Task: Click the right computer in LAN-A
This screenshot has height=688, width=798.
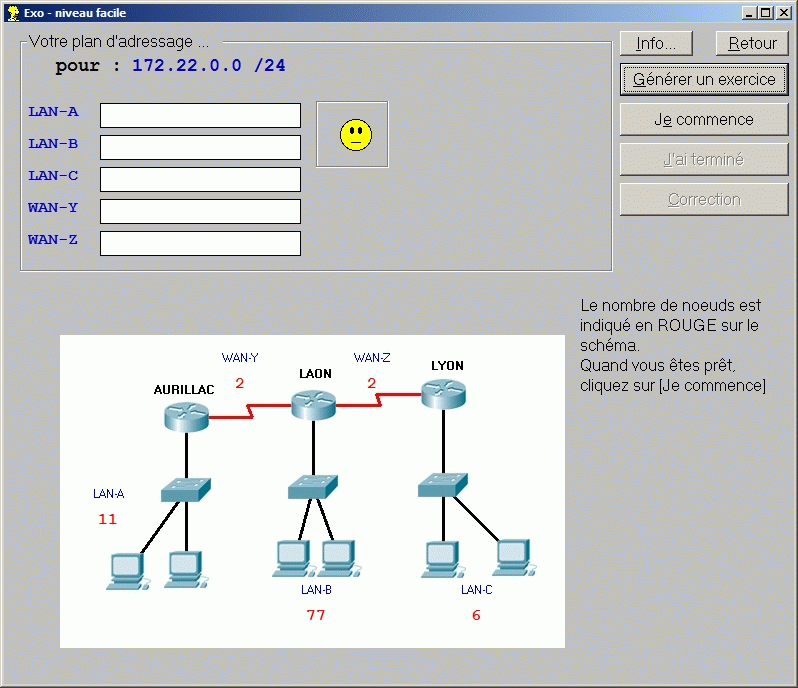Action: (x=186, y=570)
